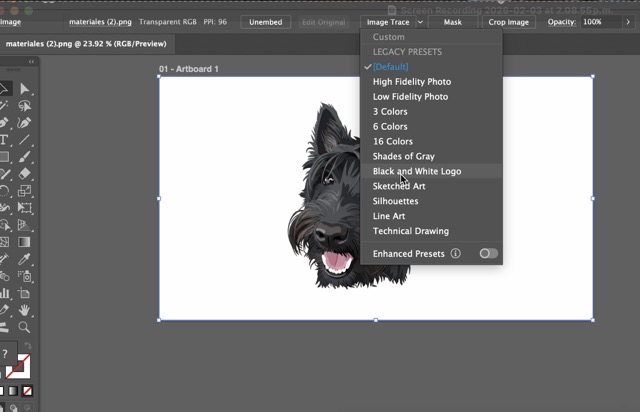Select the Lasso tool
Image resolution: width=640 pixels, height=412 pixels.
(24, 106)
